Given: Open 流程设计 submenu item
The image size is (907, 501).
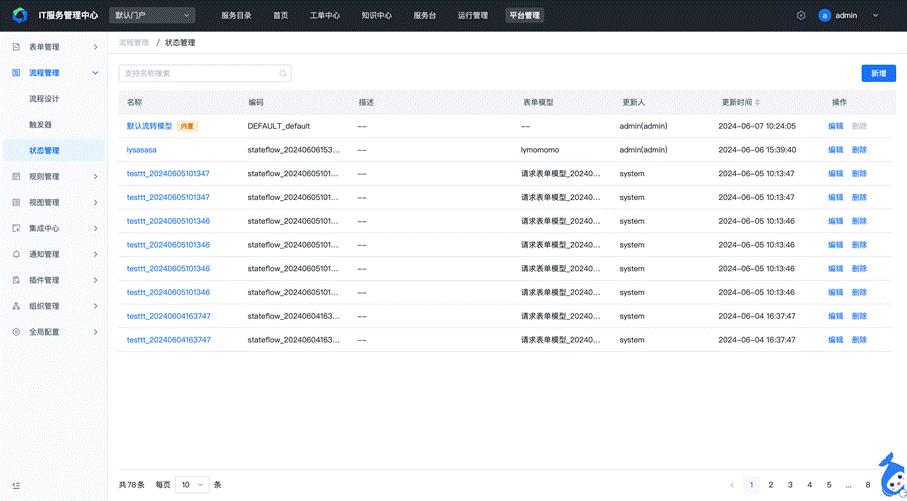Looking at the screenshot, I should pos(45,99).
